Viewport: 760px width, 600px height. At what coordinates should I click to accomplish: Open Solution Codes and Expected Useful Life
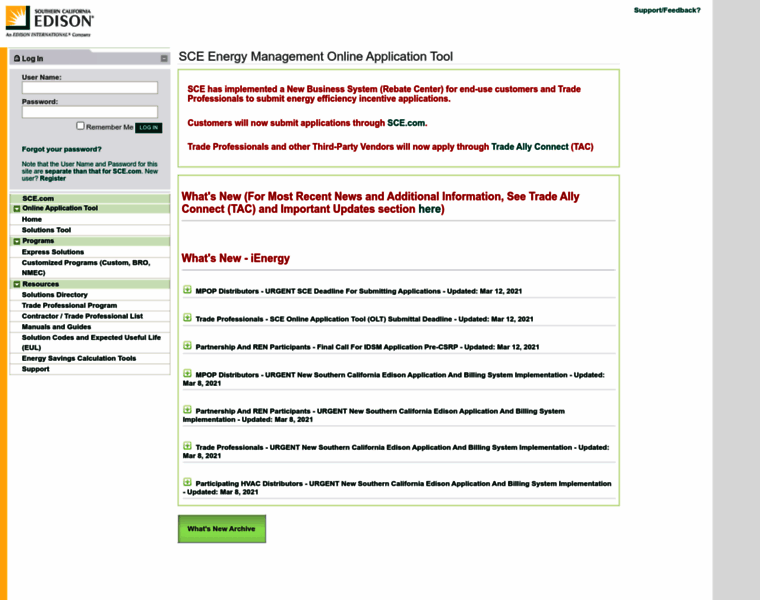(91, 342)
